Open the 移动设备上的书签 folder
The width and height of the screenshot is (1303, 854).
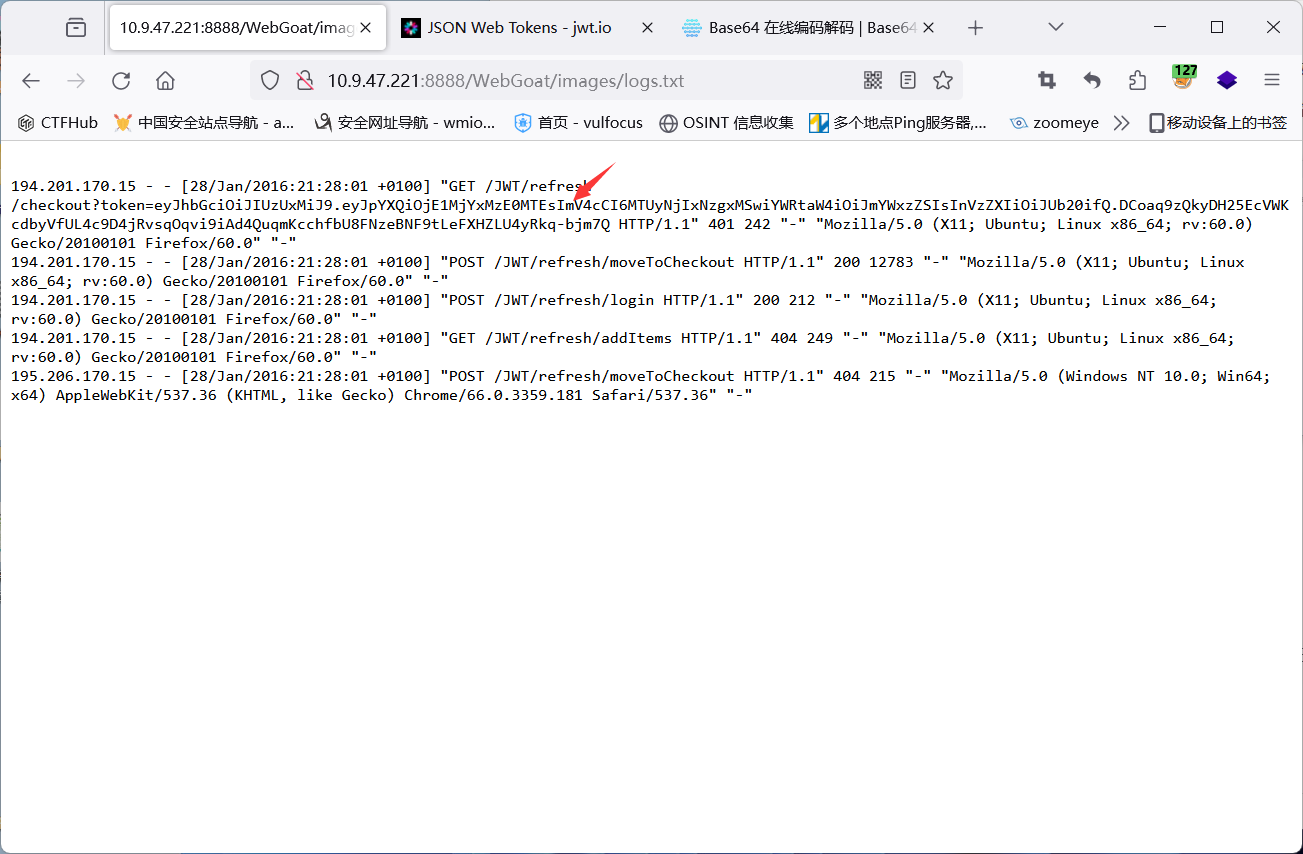point(1217,123)
